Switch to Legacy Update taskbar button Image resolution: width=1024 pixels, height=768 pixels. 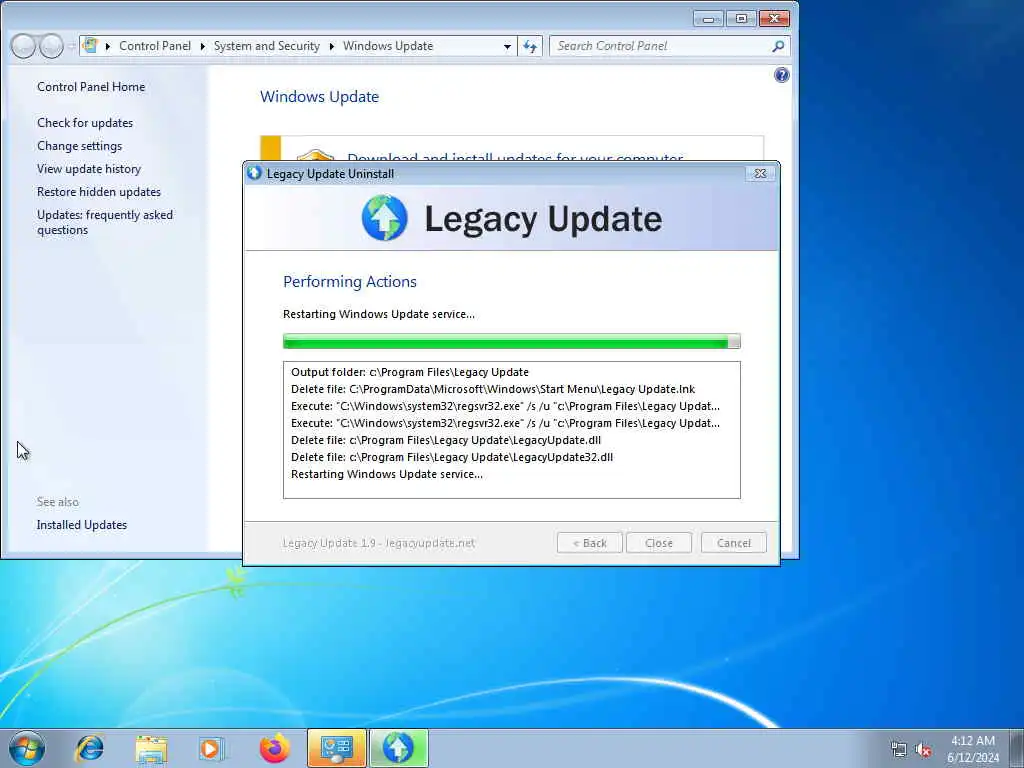[x=399, y=748]
